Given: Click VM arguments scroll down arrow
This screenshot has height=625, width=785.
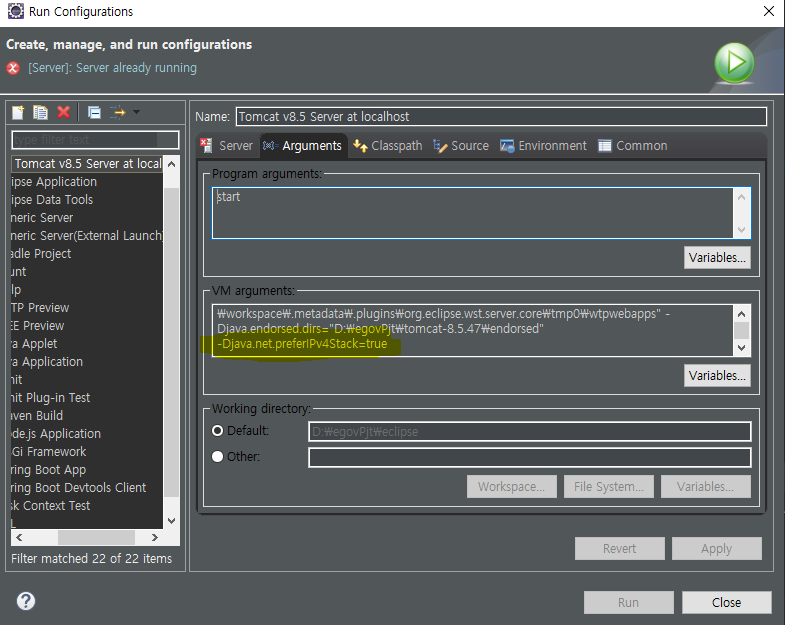Looking at the screenshot, I should [741, 348].
